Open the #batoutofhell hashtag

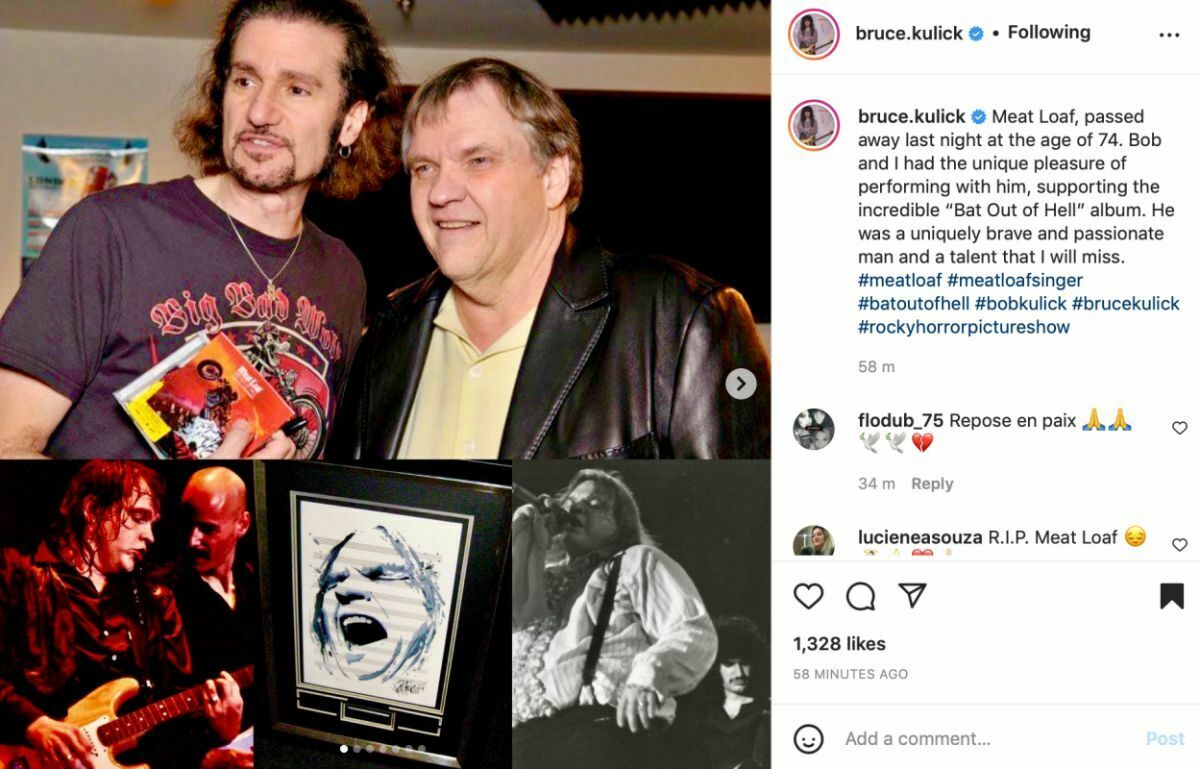pyautogui.click(x=914, y=303)
